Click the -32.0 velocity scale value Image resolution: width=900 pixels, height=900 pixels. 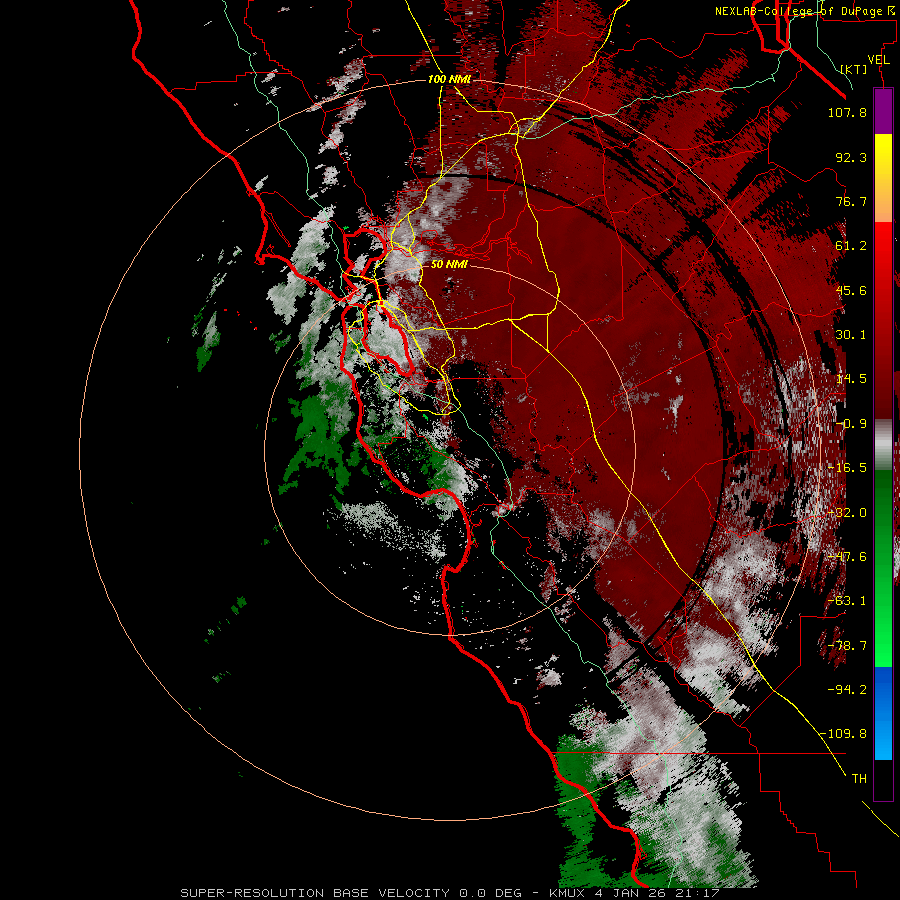click(x=847, y=513)
